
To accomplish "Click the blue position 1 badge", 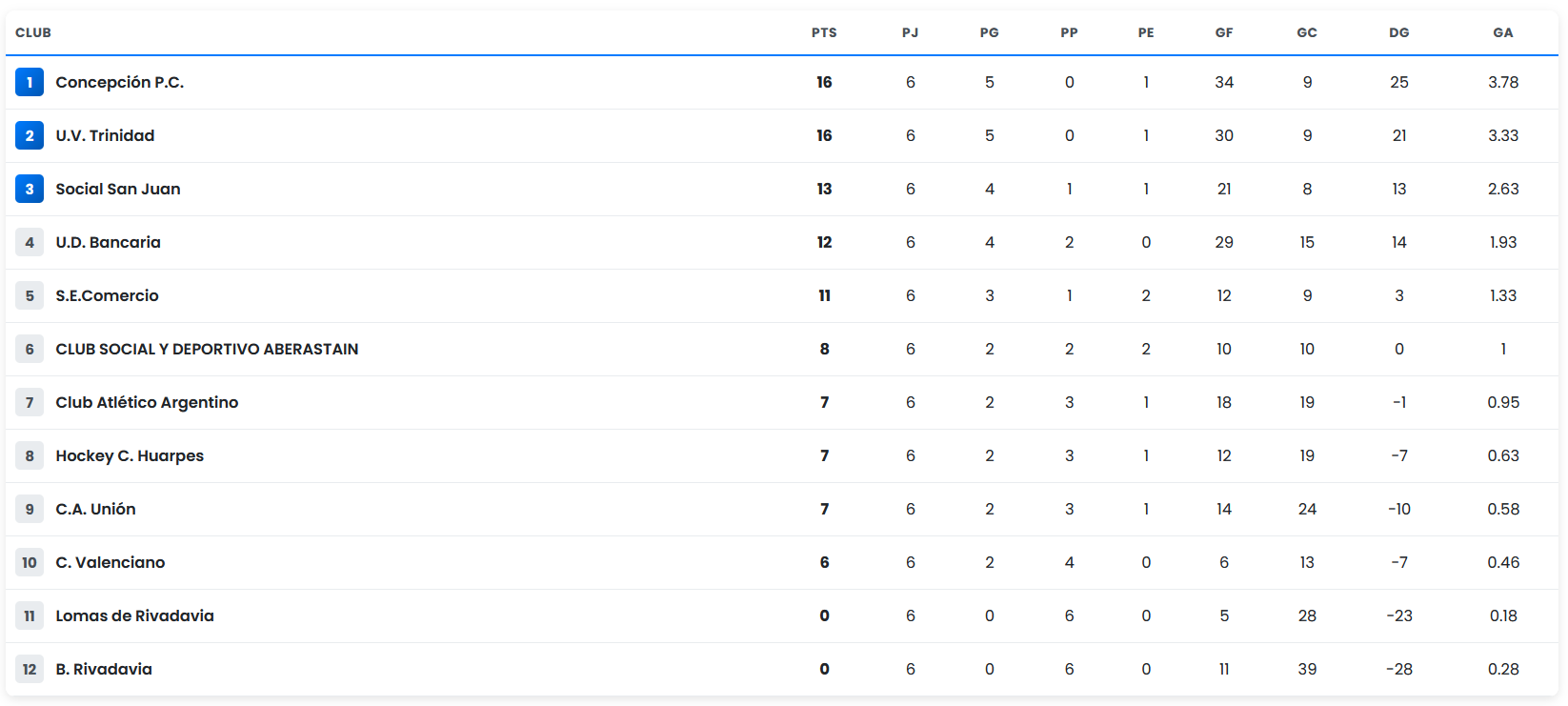I will [30, 82].
